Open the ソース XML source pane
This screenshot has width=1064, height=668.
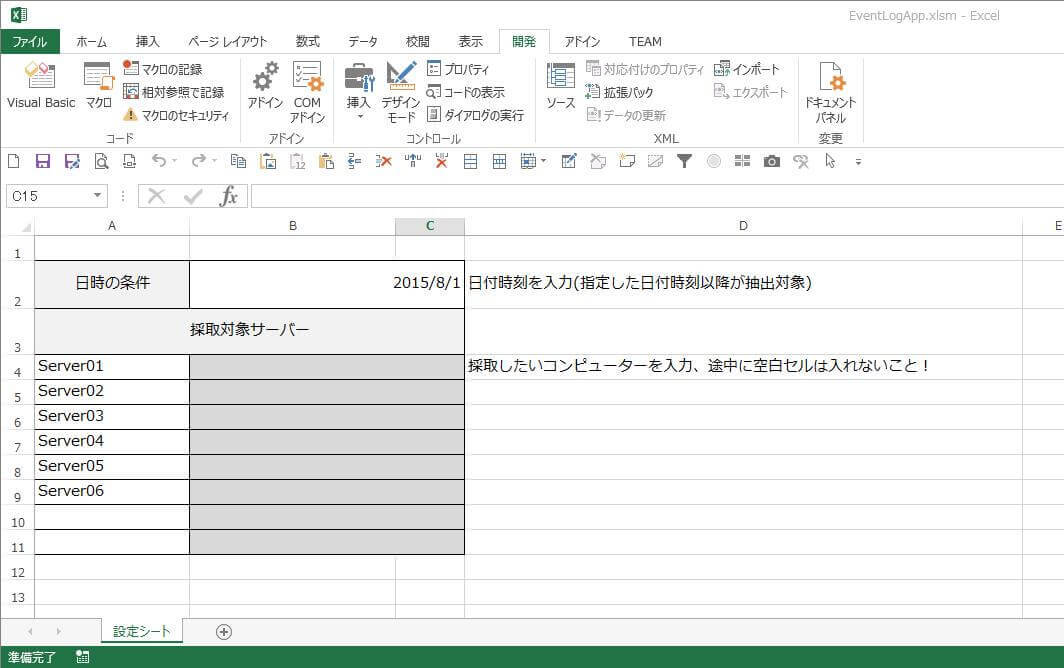tap(560, 85)
